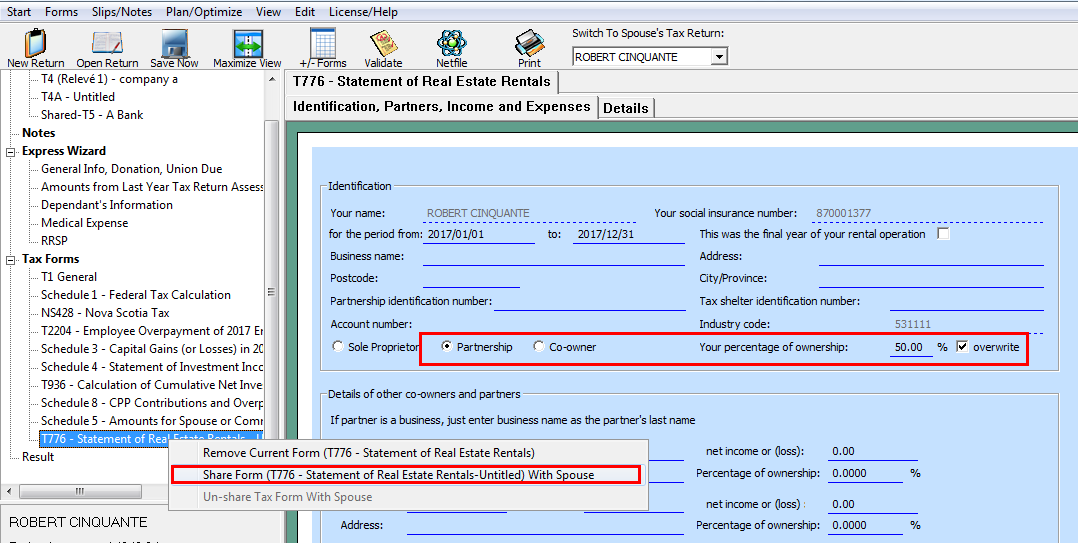Launch Netfile from the toolbar
Viewport: 1078px width, 543px height.
click(x=452, y=43)
